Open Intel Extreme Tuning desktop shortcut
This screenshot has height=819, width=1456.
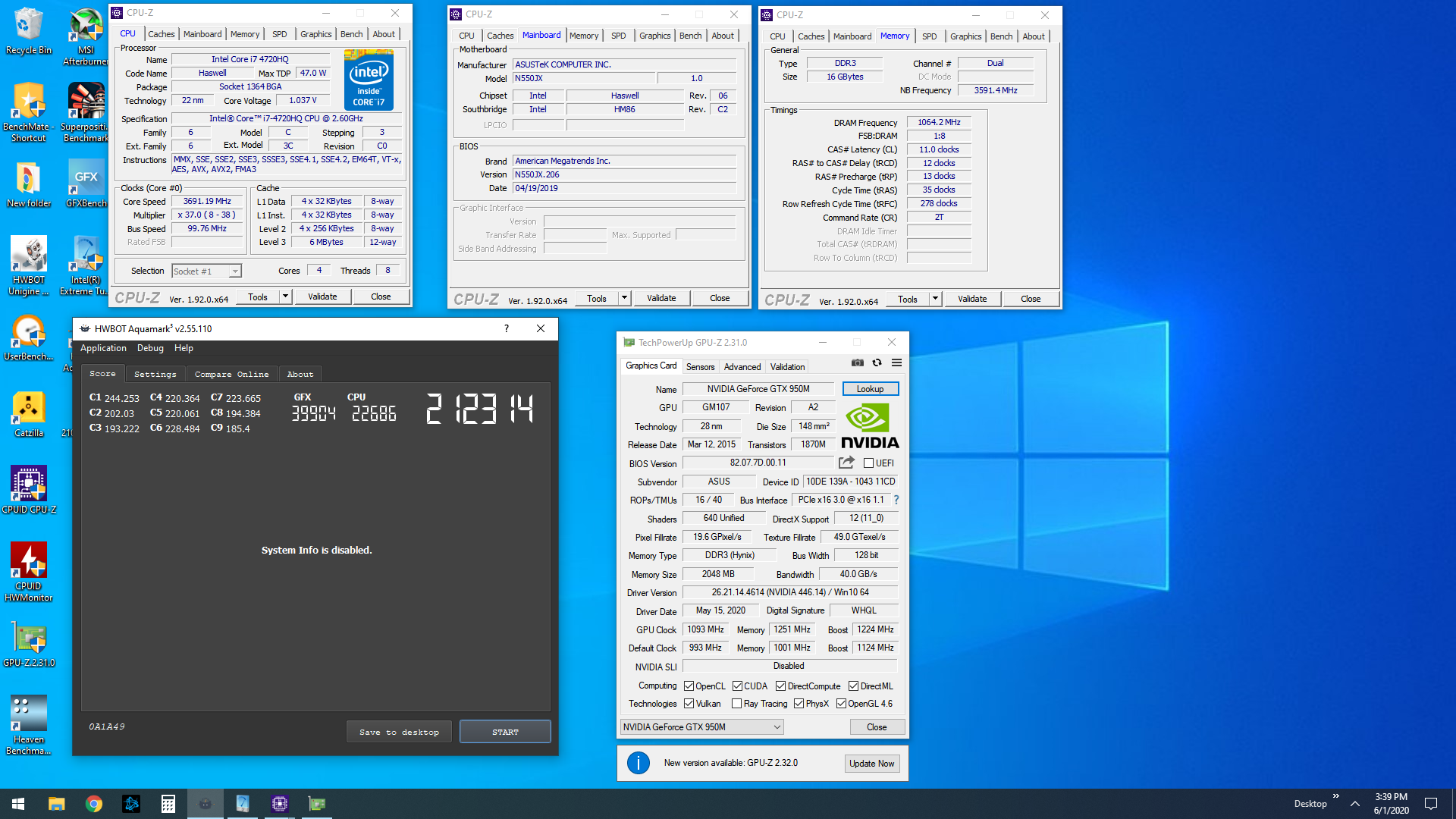[86, 265]
